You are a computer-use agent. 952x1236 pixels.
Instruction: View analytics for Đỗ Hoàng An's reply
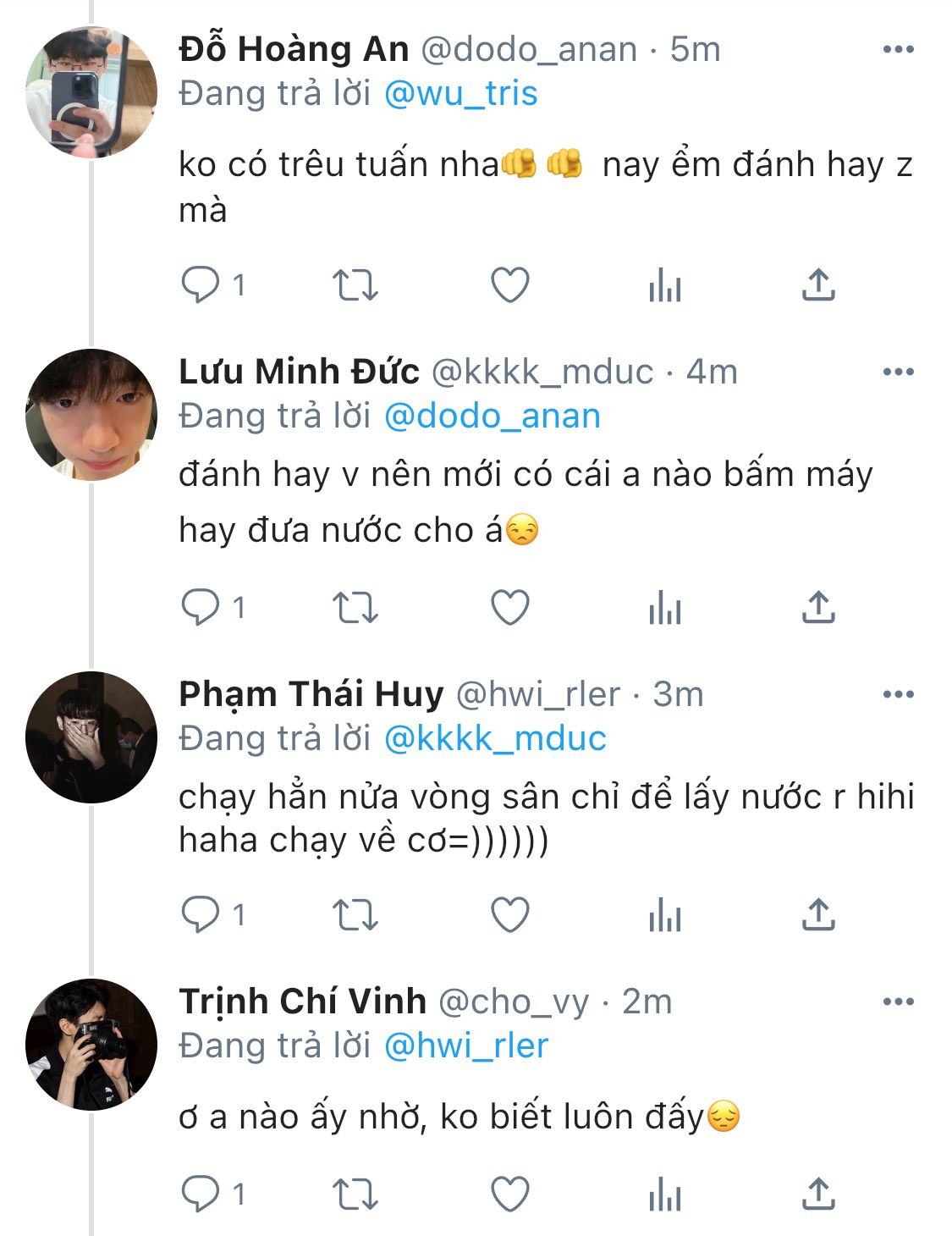pyautogui.click(x=665, y=285)
